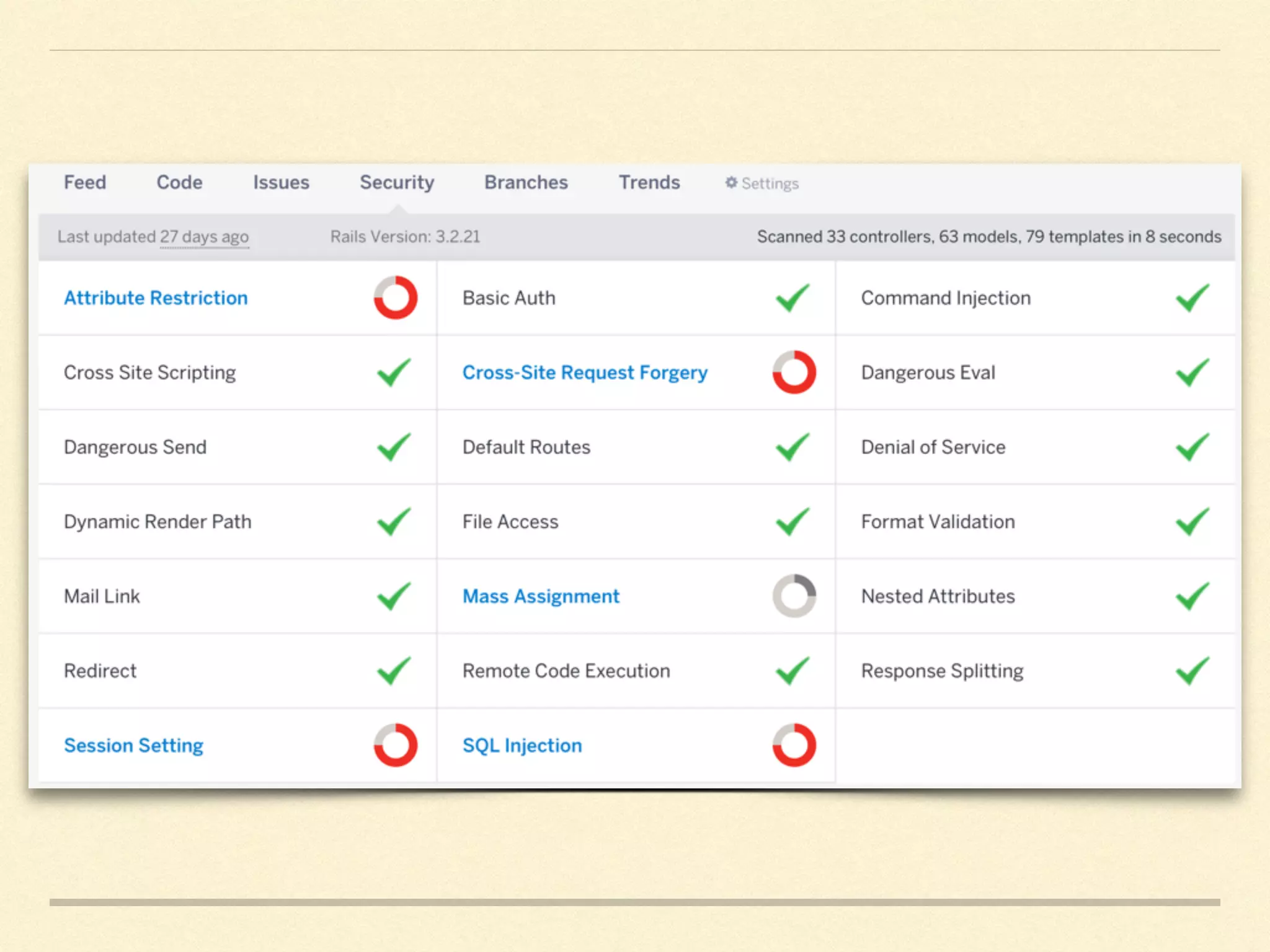This screenshot has height=952, width=1270.
Task: Click the checkmark next to Remote Code Execution
Action: pyautogui.click(x=792, y=671)
